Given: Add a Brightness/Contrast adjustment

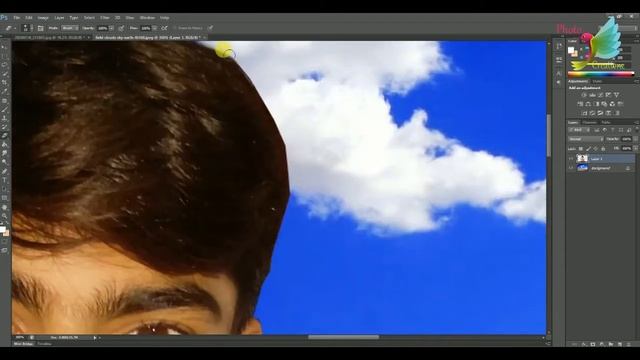Looking at the screenshot, I should (584, 95).
